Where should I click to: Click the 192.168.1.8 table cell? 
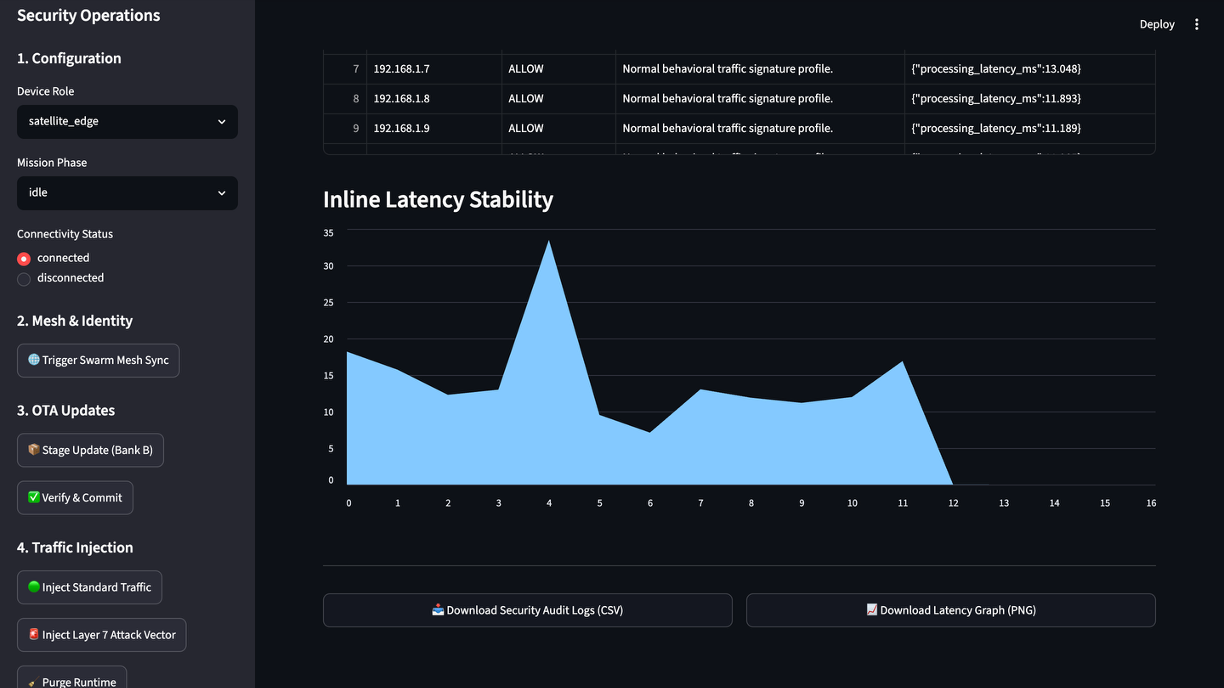point(433,98)
